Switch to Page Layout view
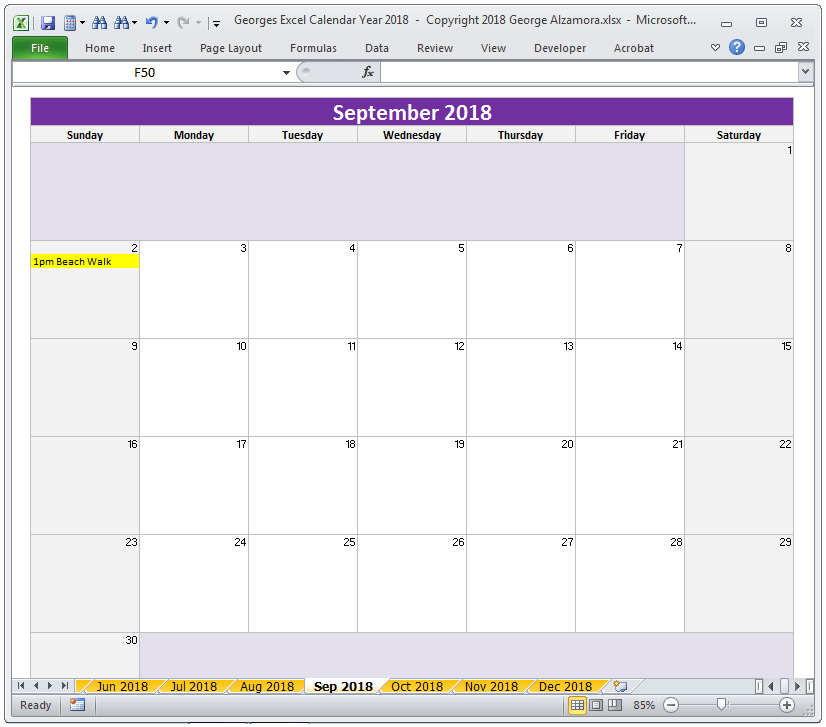826x727 pixels. 596,705
